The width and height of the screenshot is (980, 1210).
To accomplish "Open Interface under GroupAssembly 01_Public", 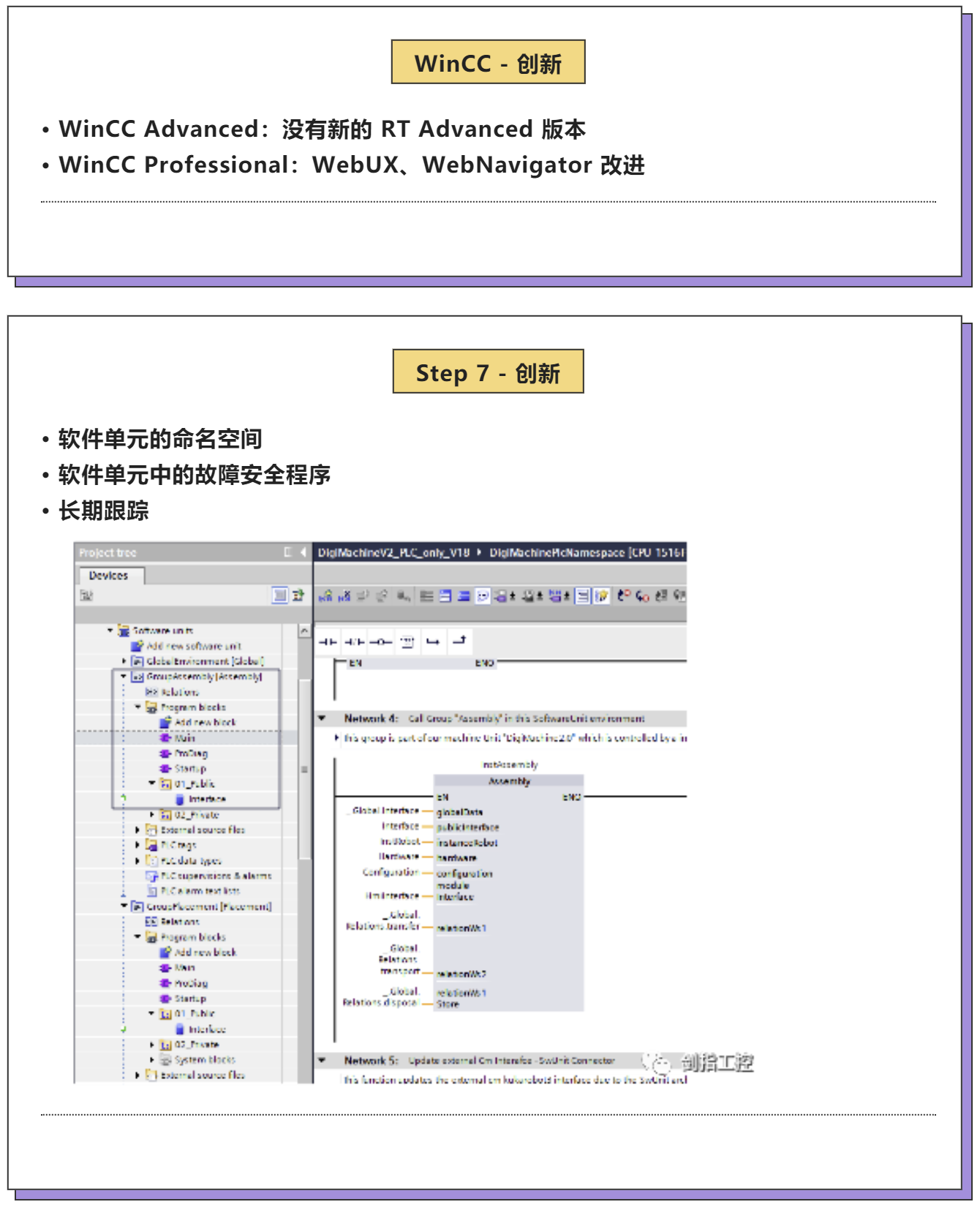I will click(201, 799).
